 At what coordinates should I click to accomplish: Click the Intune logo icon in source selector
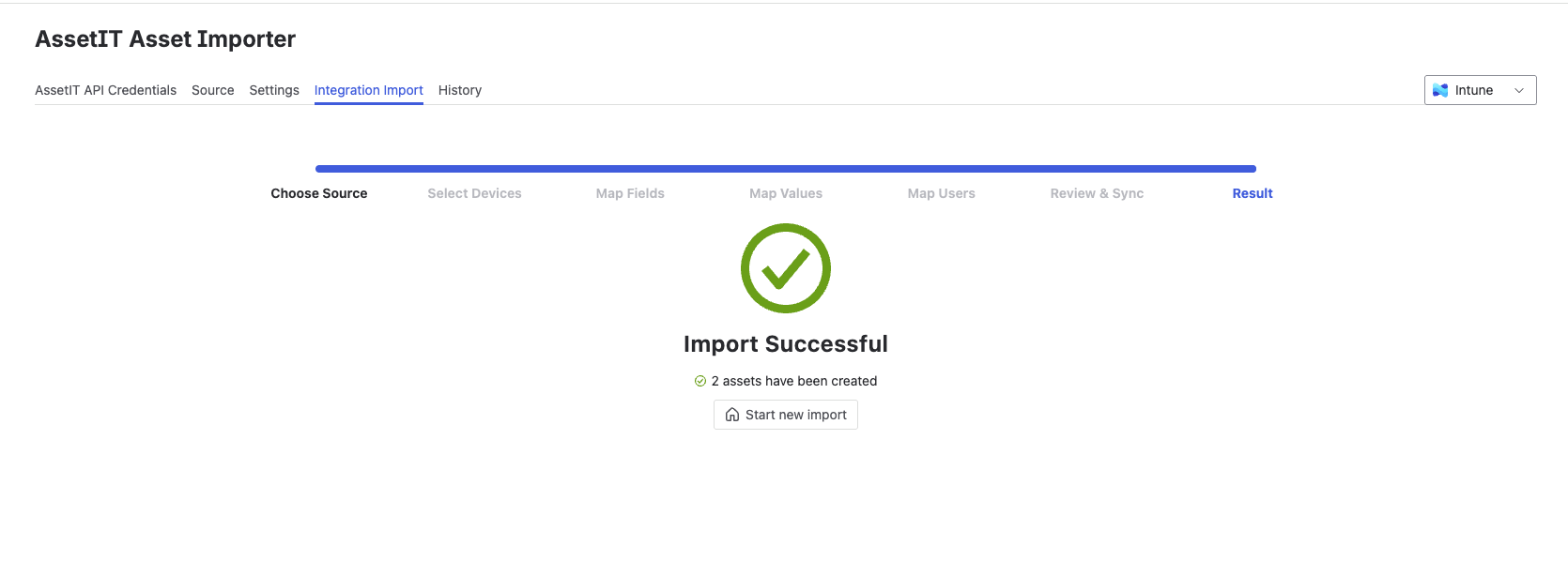click(1440, 90)
